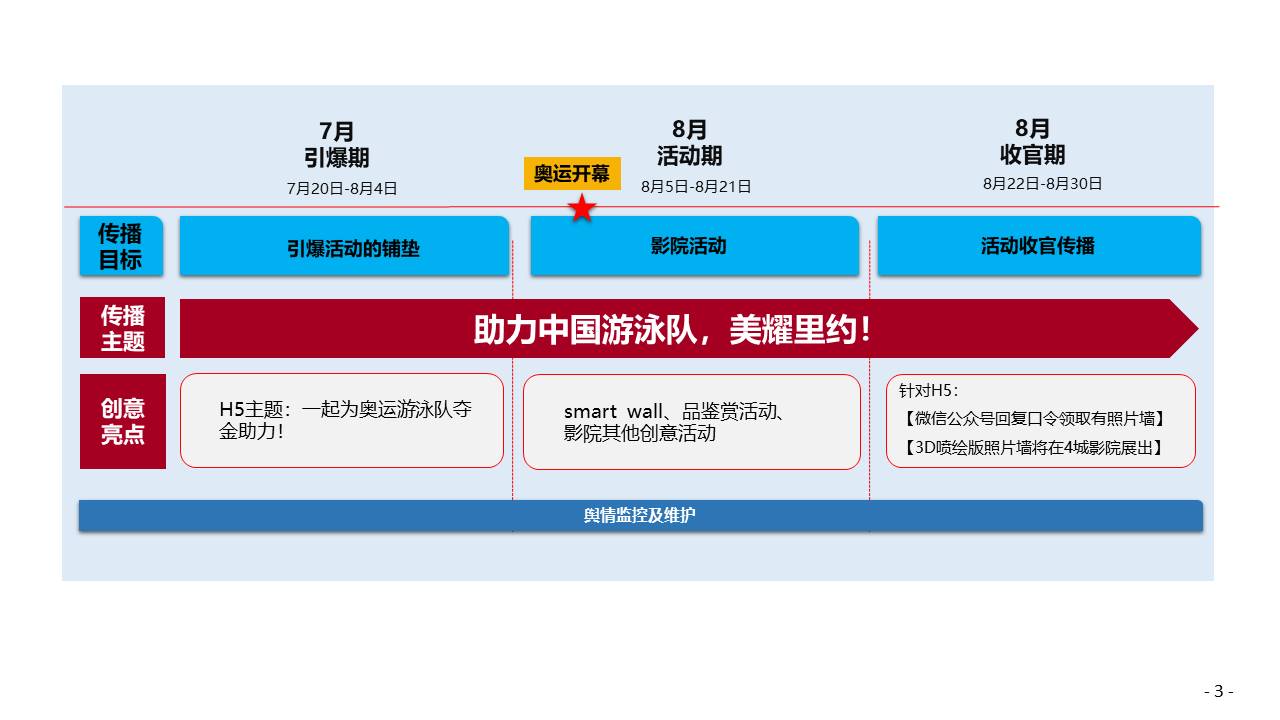1280x720 pixels.
Task: Click the 创意亮点 red label
Action: click(x=123, y=421)
